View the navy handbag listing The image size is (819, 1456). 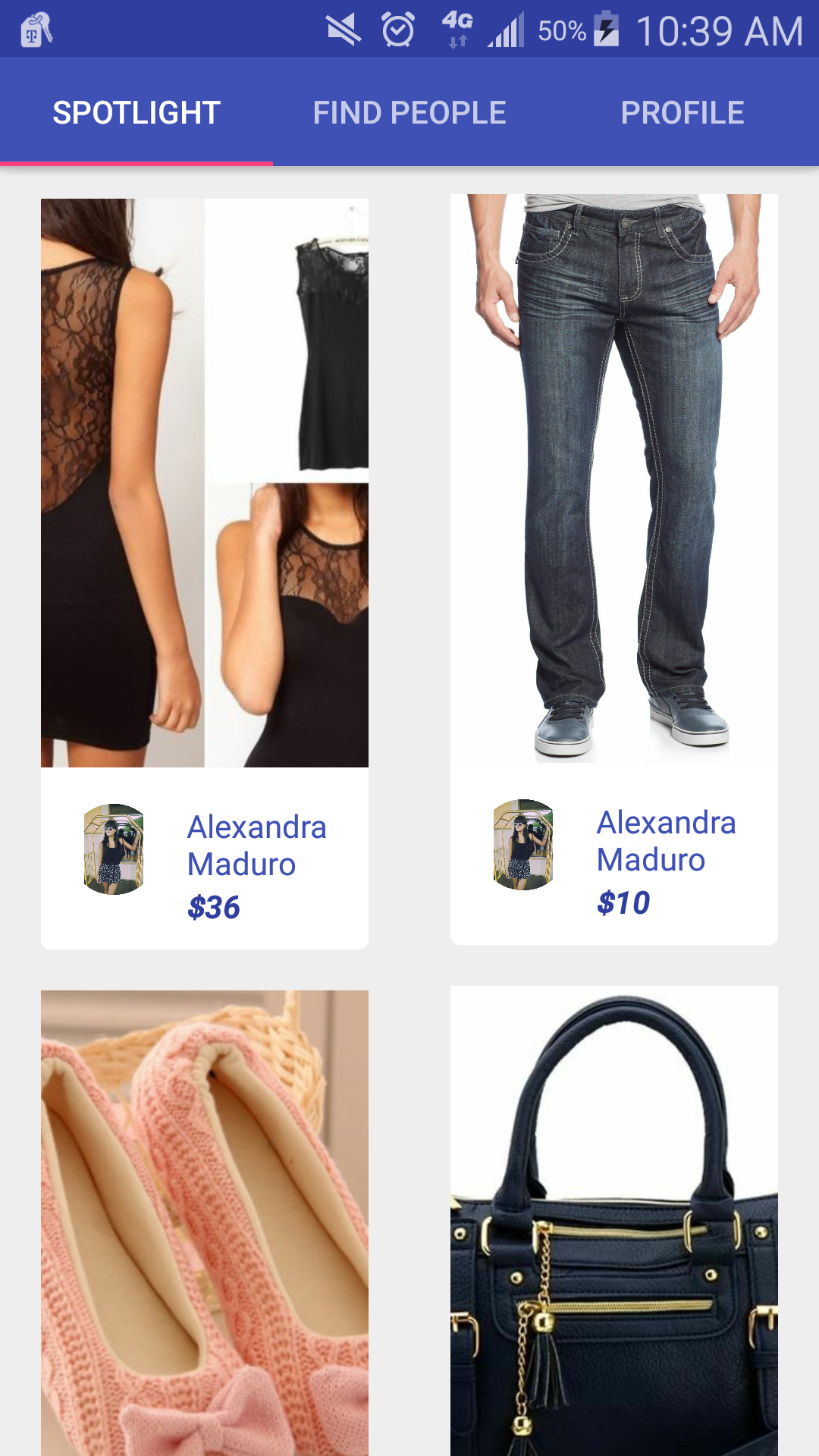(x=614, y=1221)
